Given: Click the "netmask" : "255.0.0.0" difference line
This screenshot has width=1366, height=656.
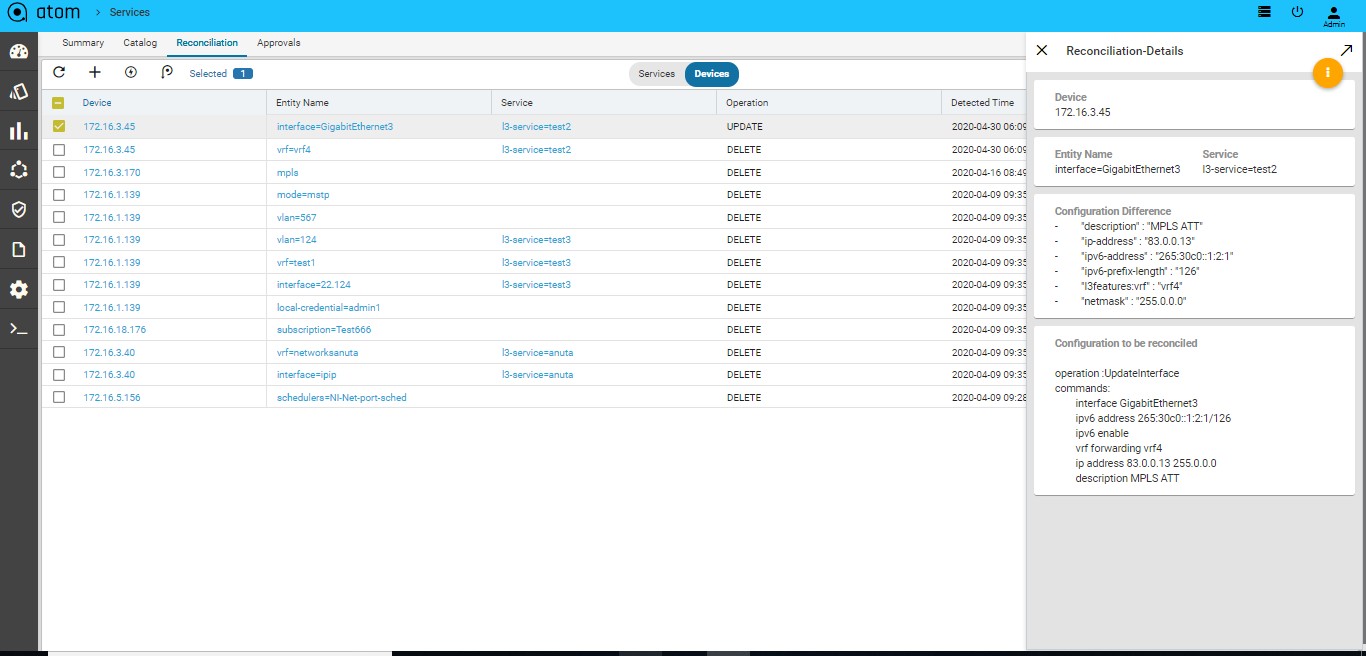Looking at the screenshot, I should [1134, 301].
